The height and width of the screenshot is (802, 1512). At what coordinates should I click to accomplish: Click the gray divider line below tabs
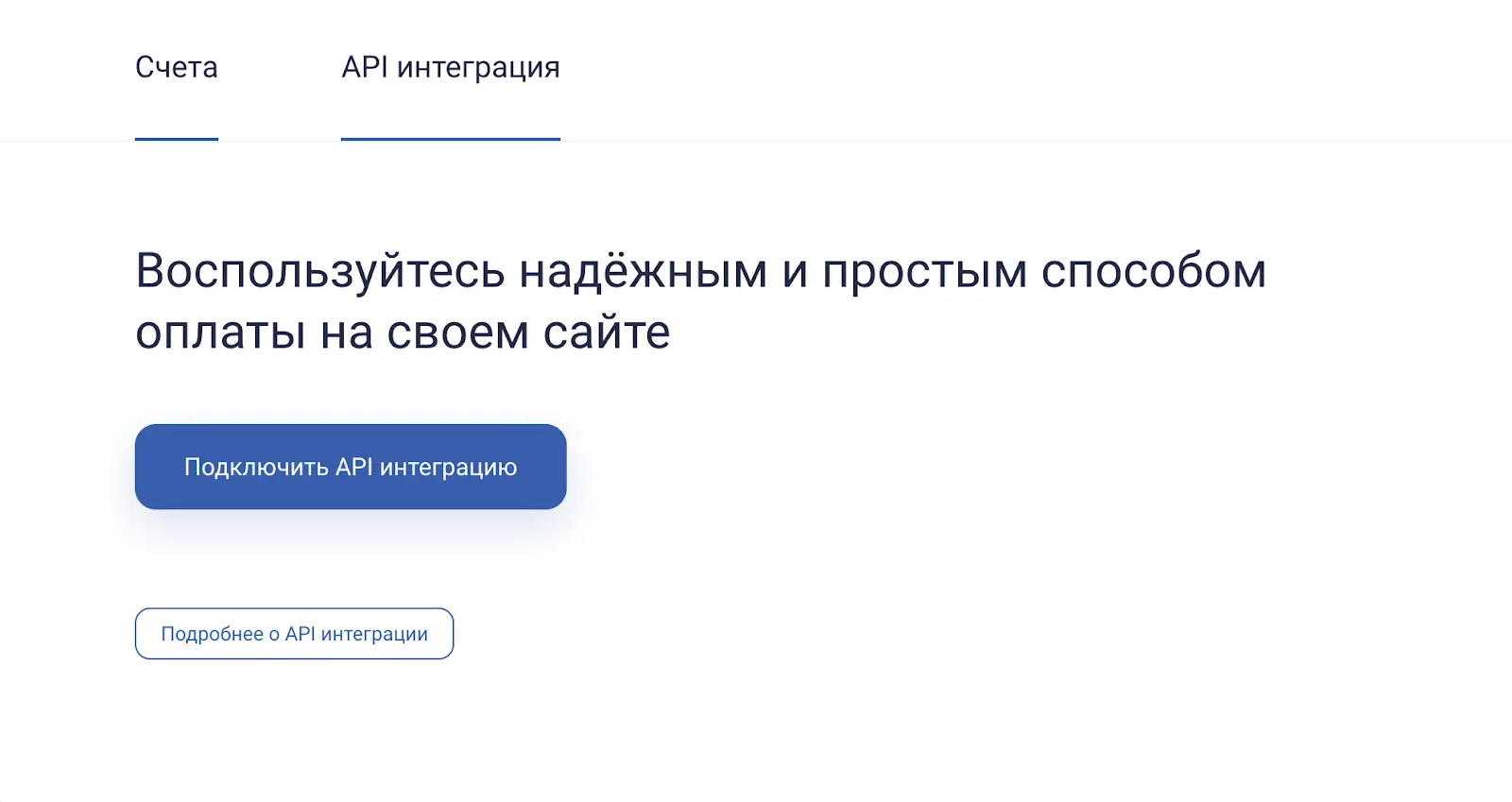click(945, 142)
